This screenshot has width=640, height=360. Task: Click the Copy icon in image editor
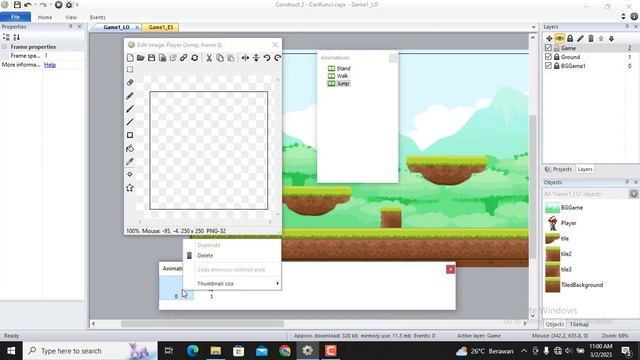coord(220,58)
